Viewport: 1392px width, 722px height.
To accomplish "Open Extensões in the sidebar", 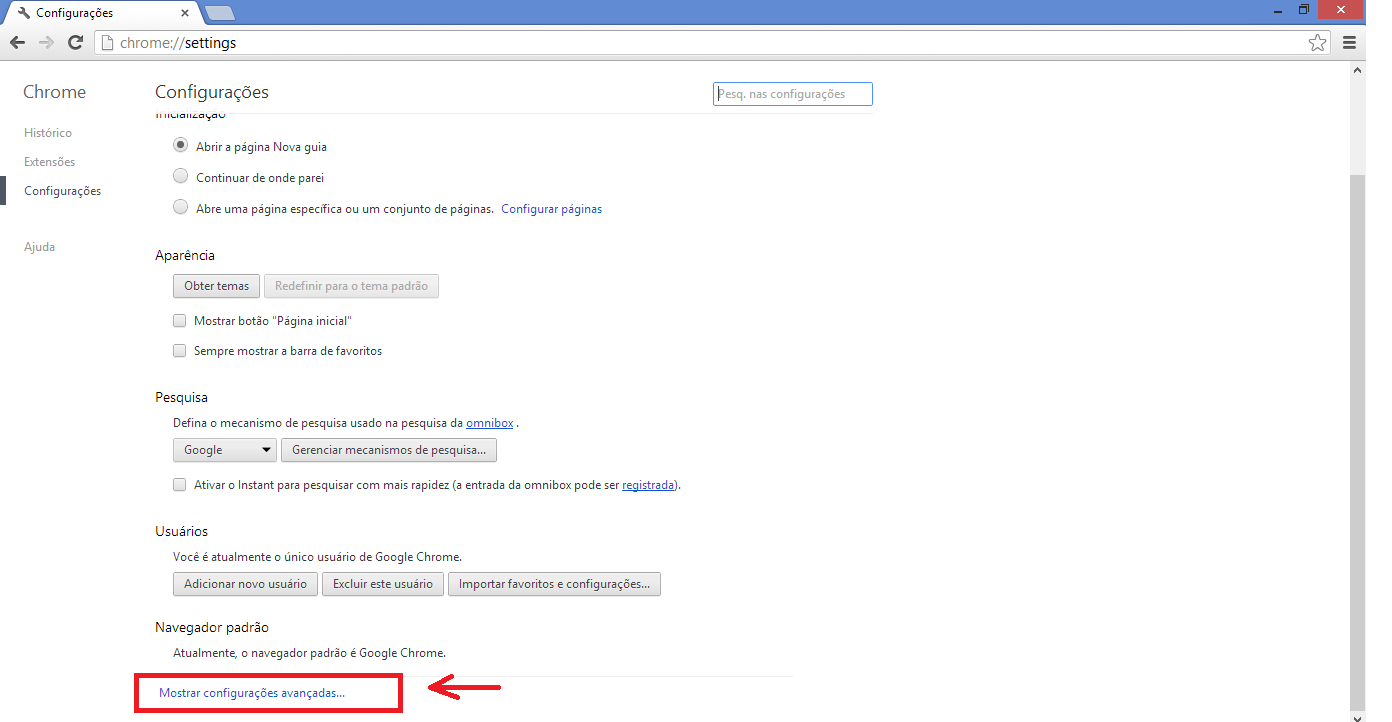I will point(50,162).
